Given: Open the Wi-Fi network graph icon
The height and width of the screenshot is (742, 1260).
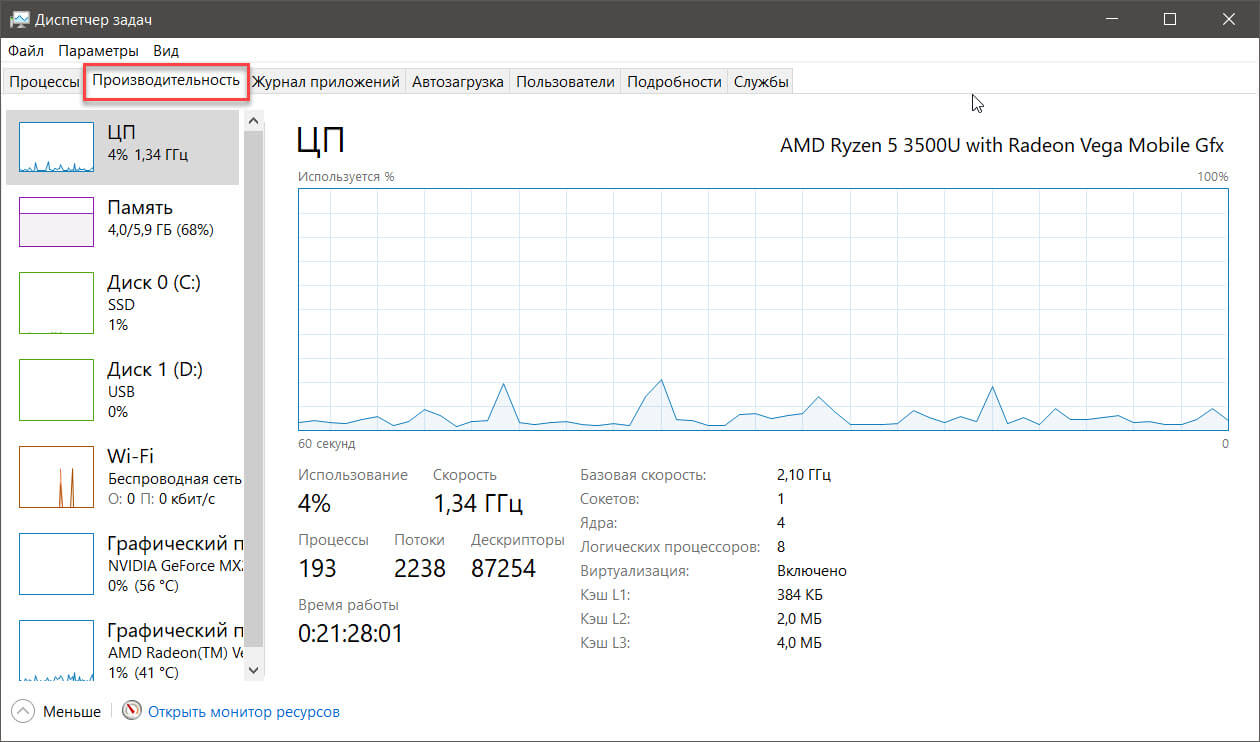Looking at the screenshot, I should (x=56, y=477).
